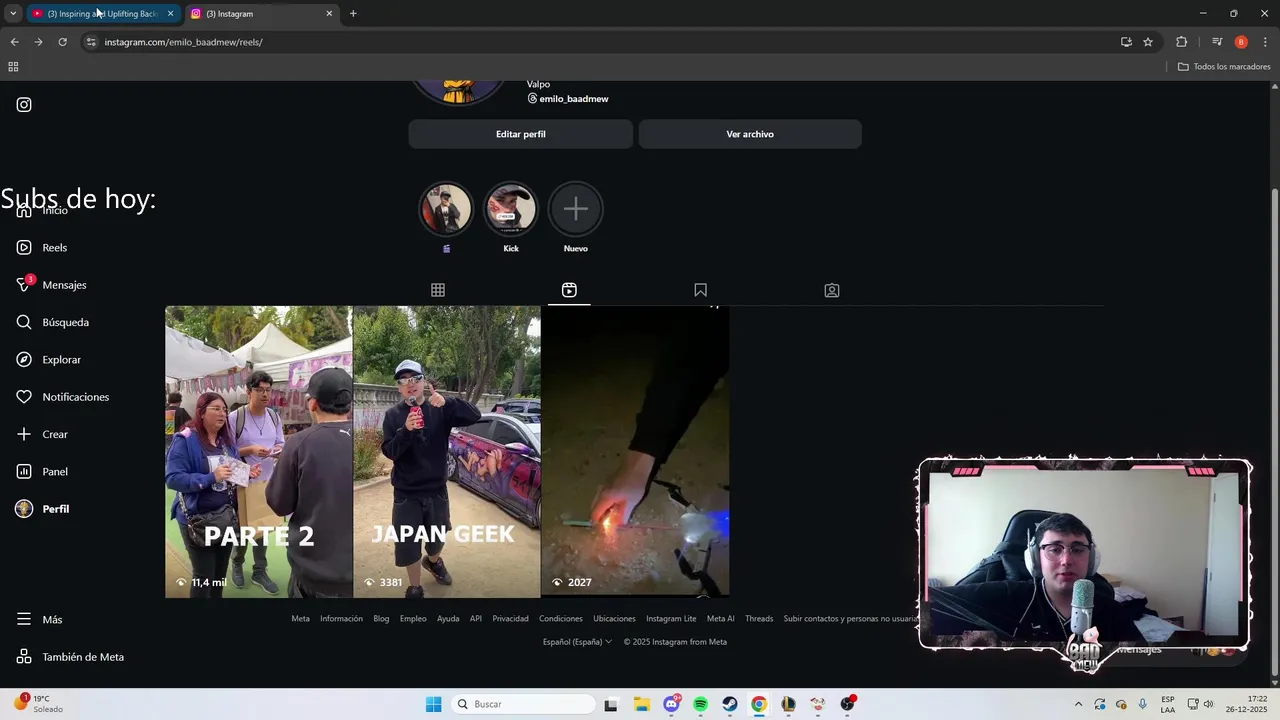Click the Editar perfil button
Viewport: 1280px width, 720px height.
[521, 134]
